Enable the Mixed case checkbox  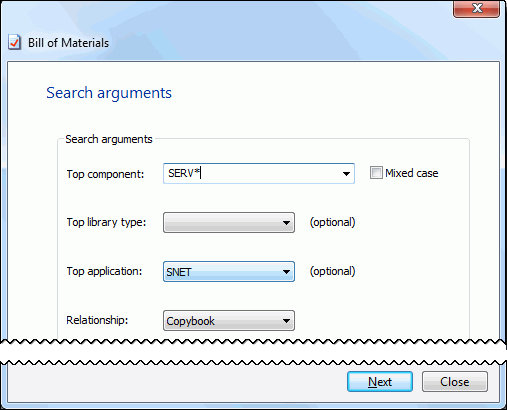point(376,173)
